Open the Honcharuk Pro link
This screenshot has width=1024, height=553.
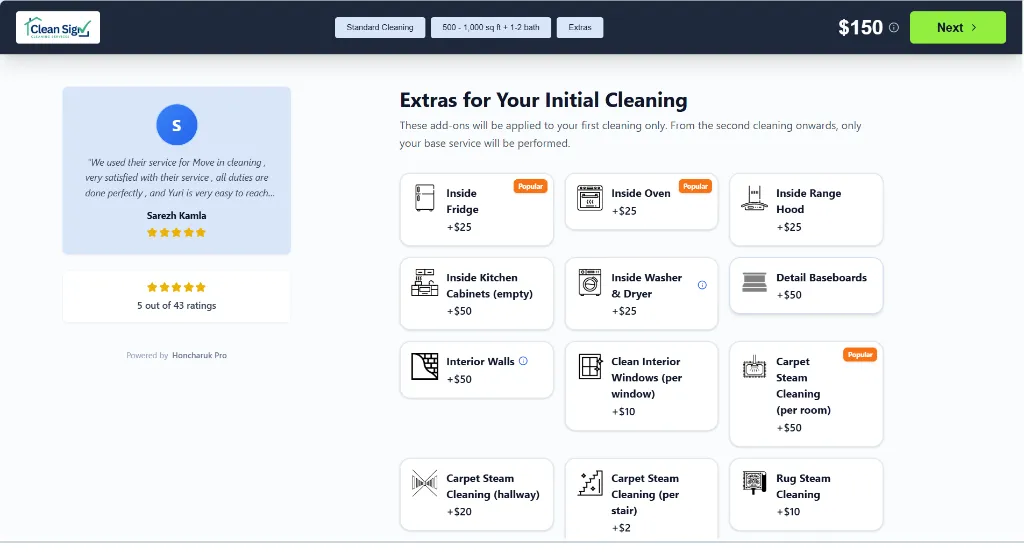(x=199, y=355)
